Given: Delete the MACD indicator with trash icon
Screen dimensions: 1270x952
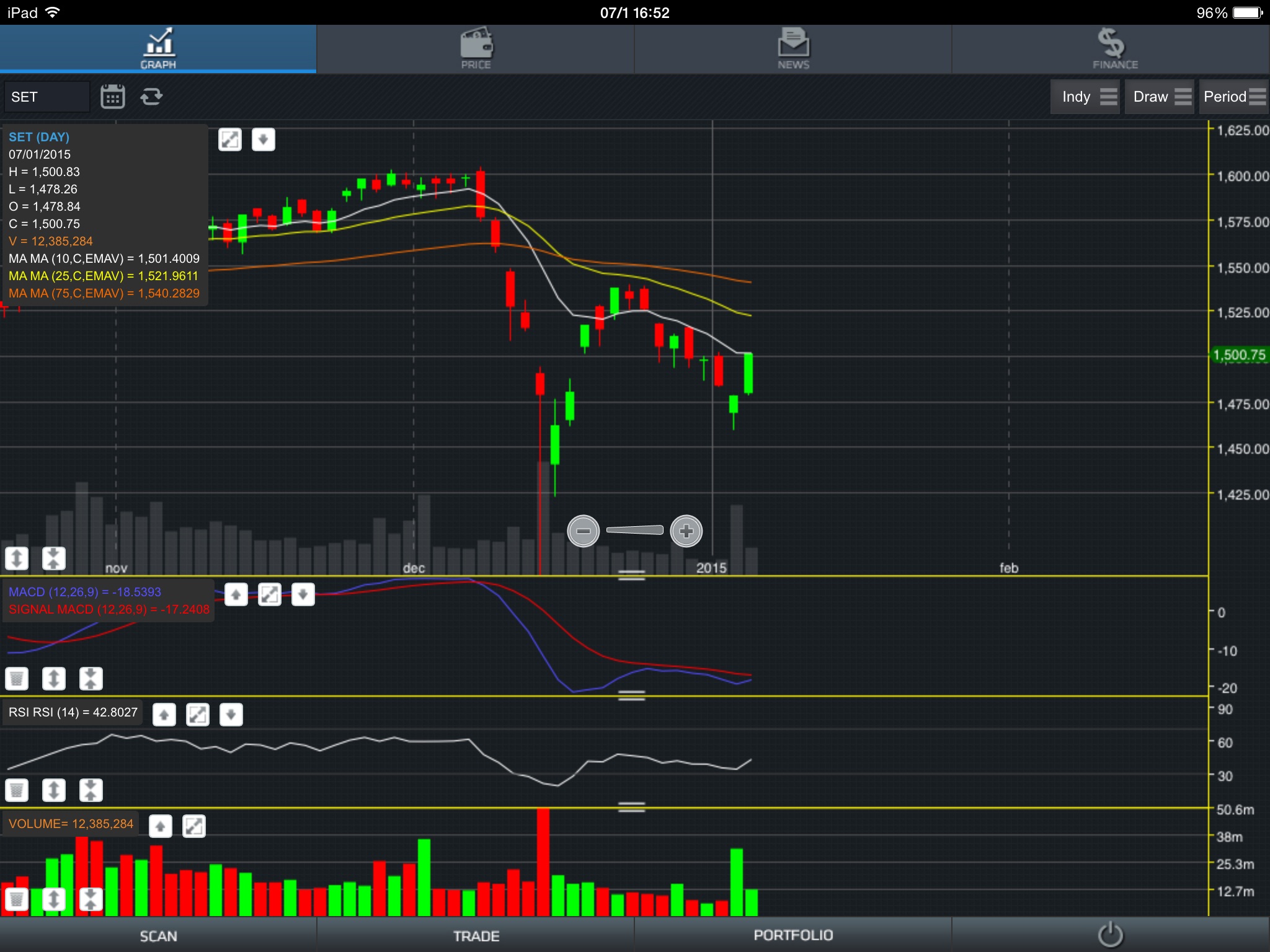Looking at the screenshot, I should point(17,679).
